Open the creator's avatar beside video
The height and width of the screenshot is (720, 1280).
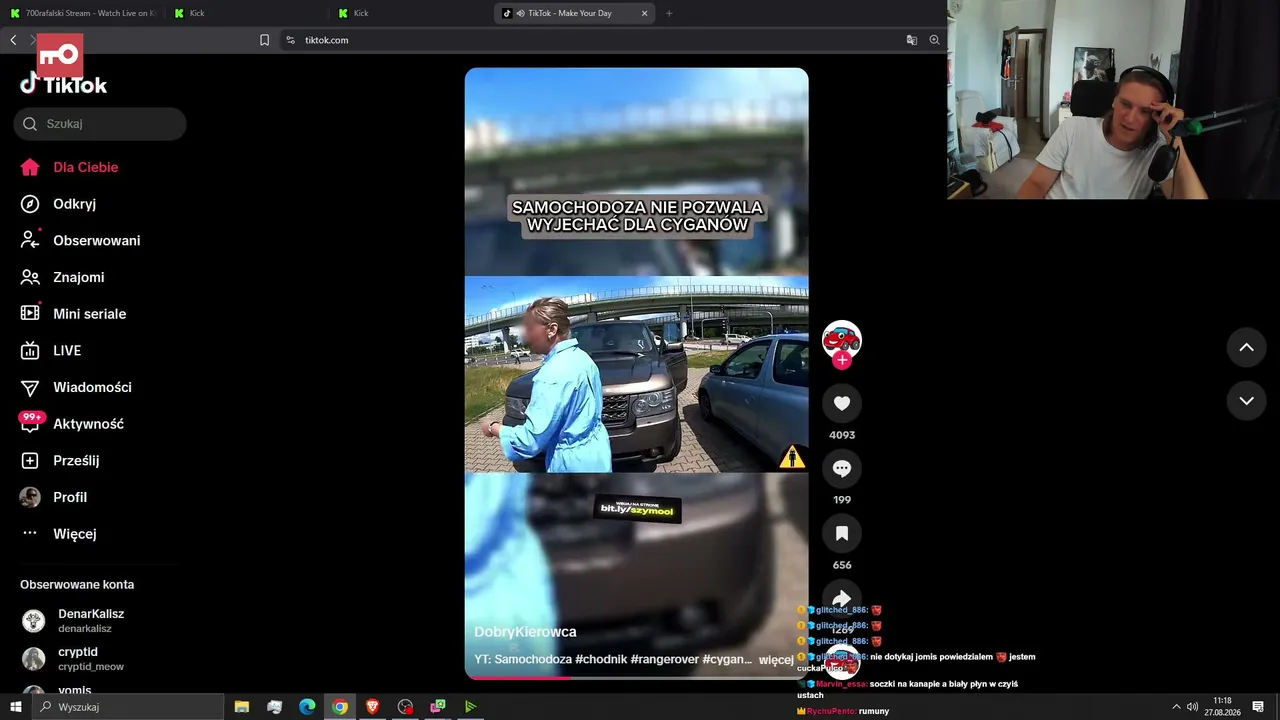pyautogui.click(x=842, y=339)
